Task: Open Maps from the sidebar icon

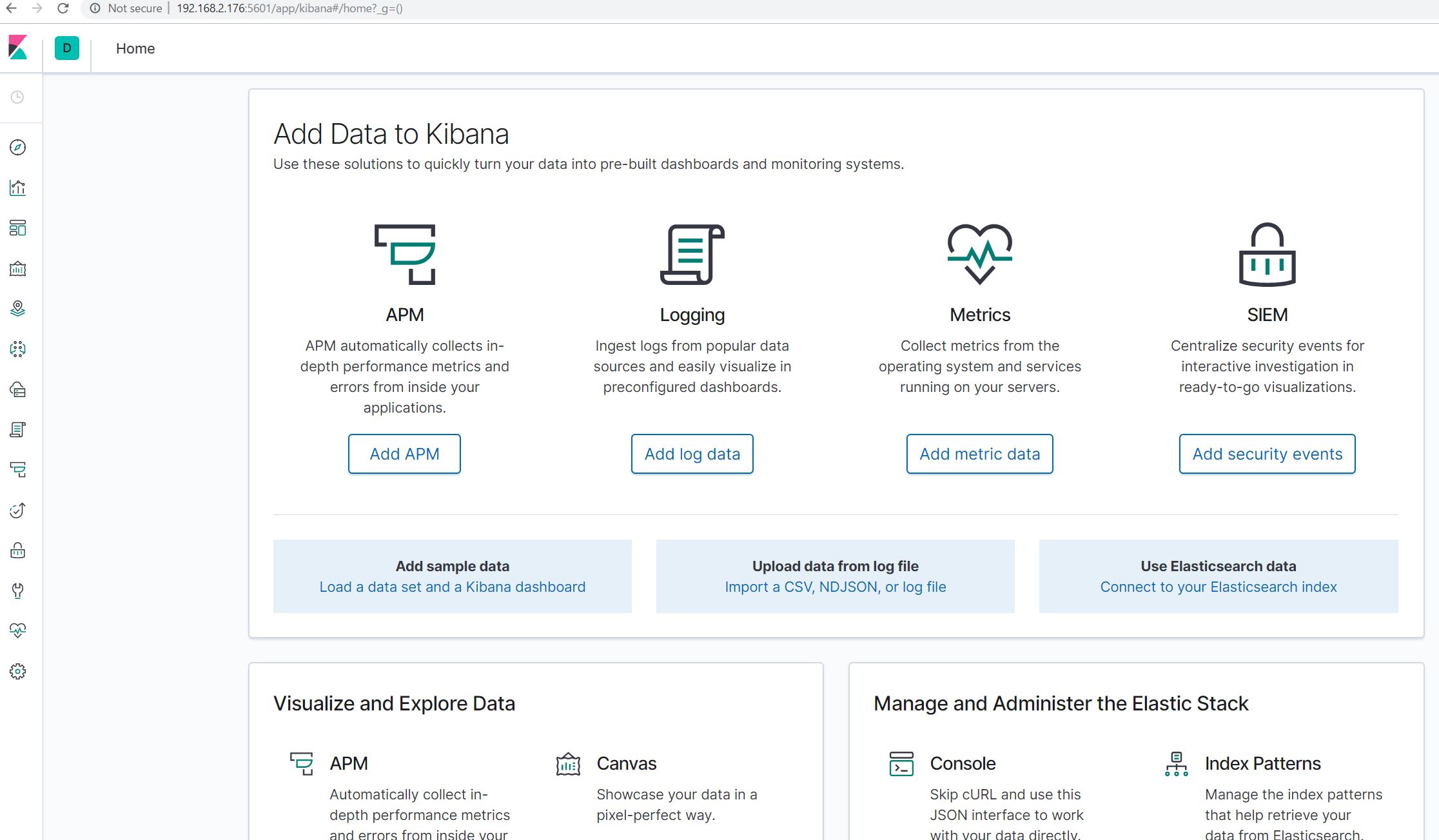Action: click(x=18, y=309)
